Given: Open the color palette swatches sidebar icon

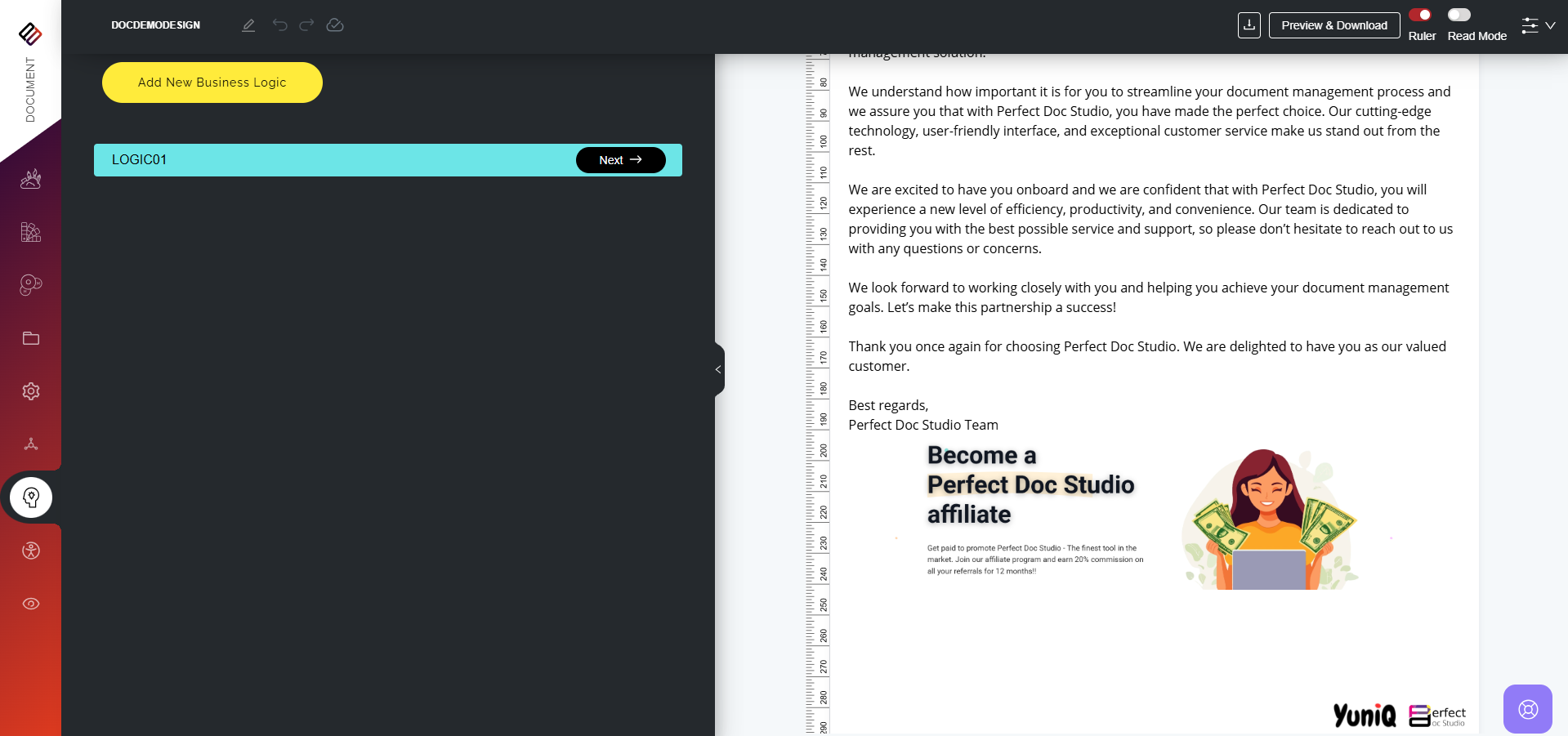Looking at the screenshot, I should [x=31, y=232].
